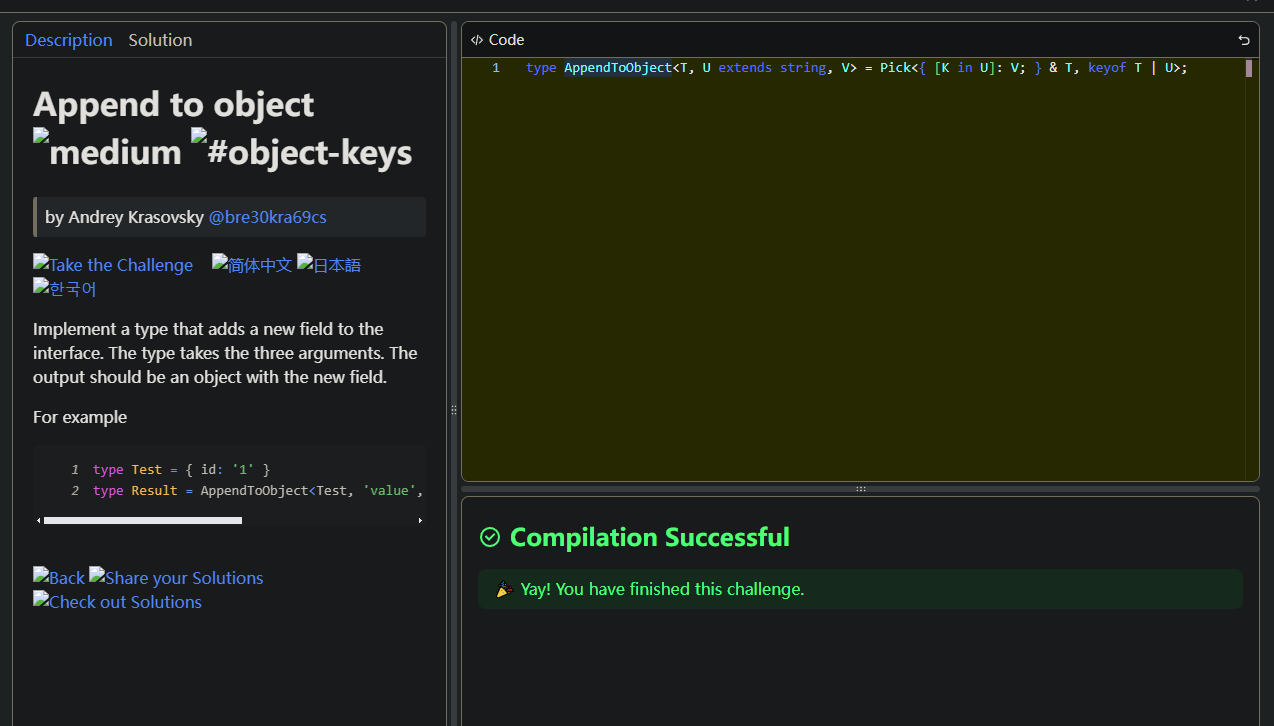Click 'type Result' example code line

[258, 491]
